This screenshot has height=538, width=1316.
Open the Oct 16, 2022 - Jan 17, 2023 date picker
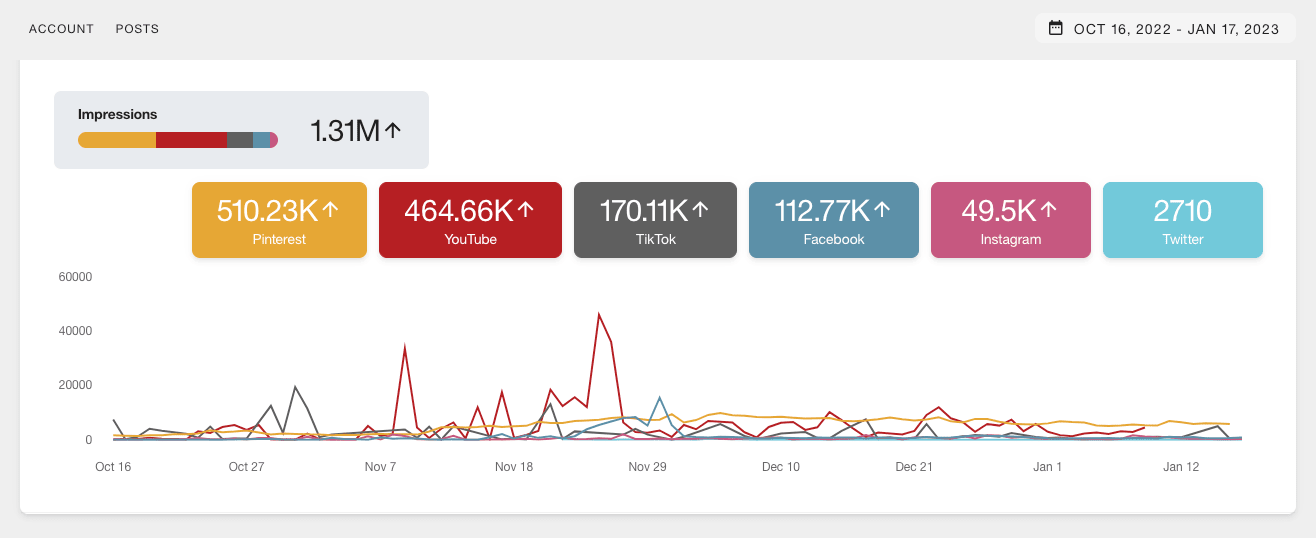point(1176,29)
